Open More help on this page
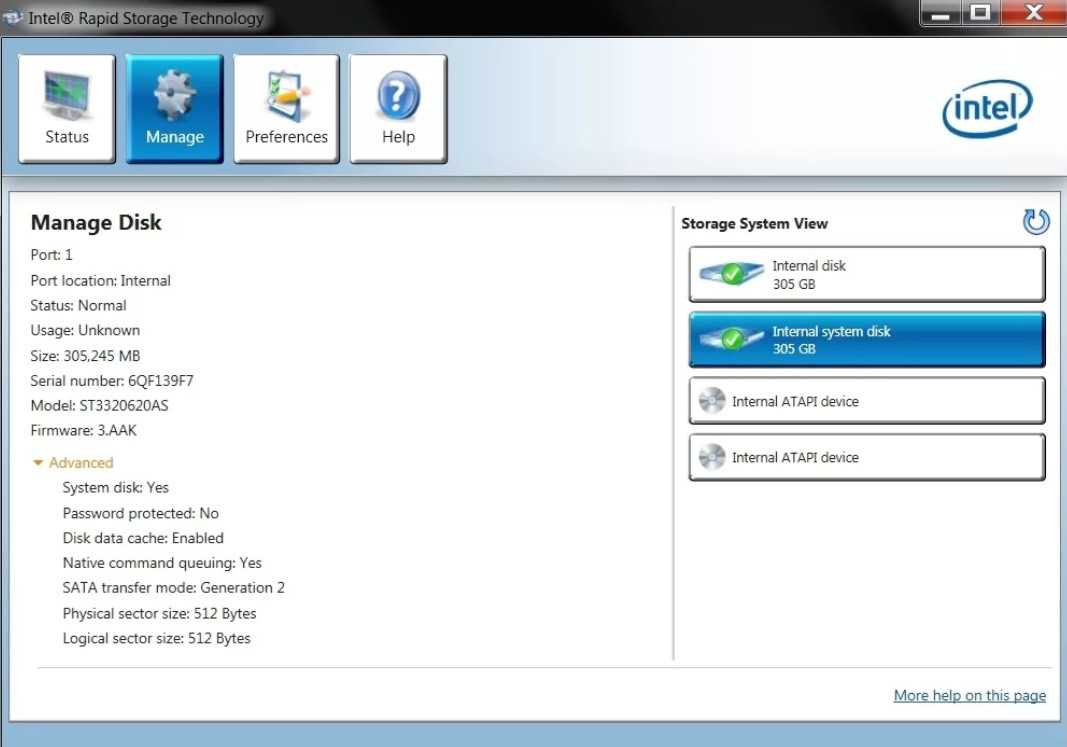This screenshot has height=747, width=1067. [970, 695]
